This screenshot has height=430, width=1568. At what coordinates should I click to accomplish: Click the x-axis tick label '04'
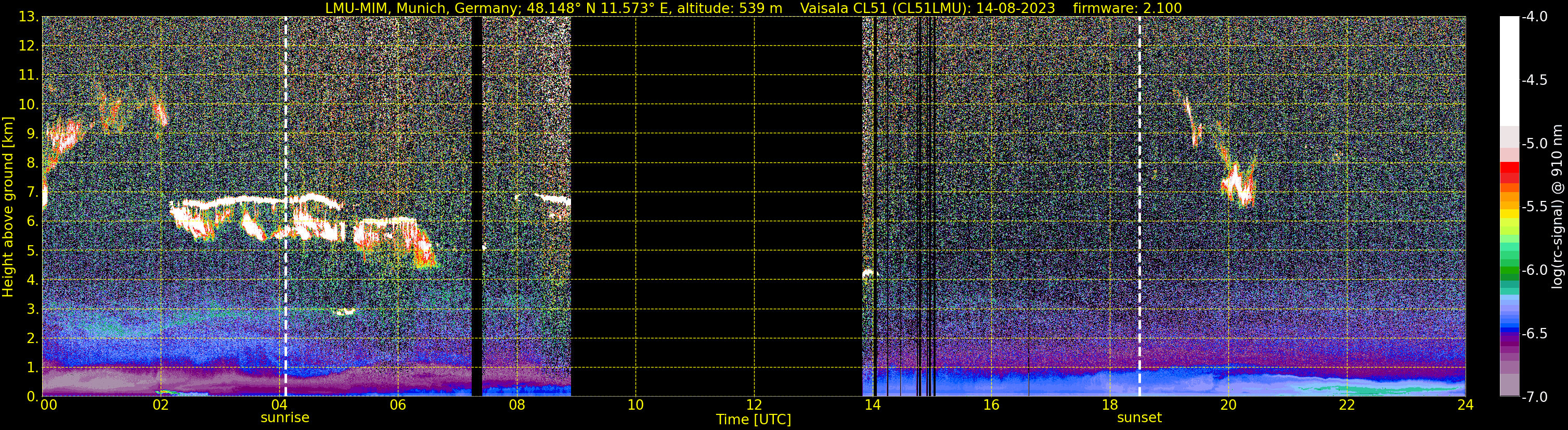pyautogui.click(x=279, y=405)
